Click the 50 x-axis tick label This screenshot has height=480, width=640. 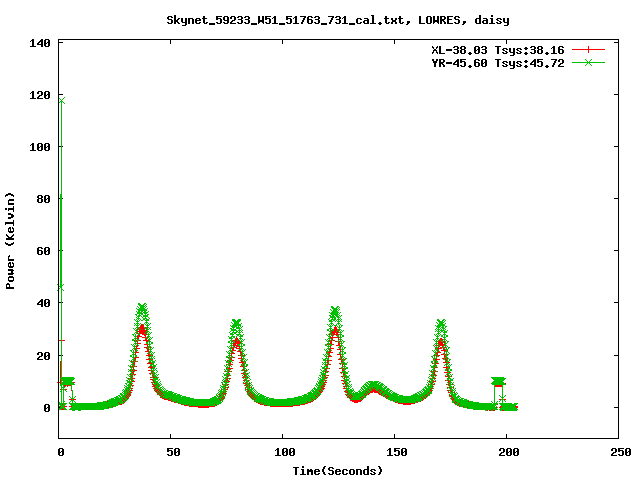tap(173, 452)
